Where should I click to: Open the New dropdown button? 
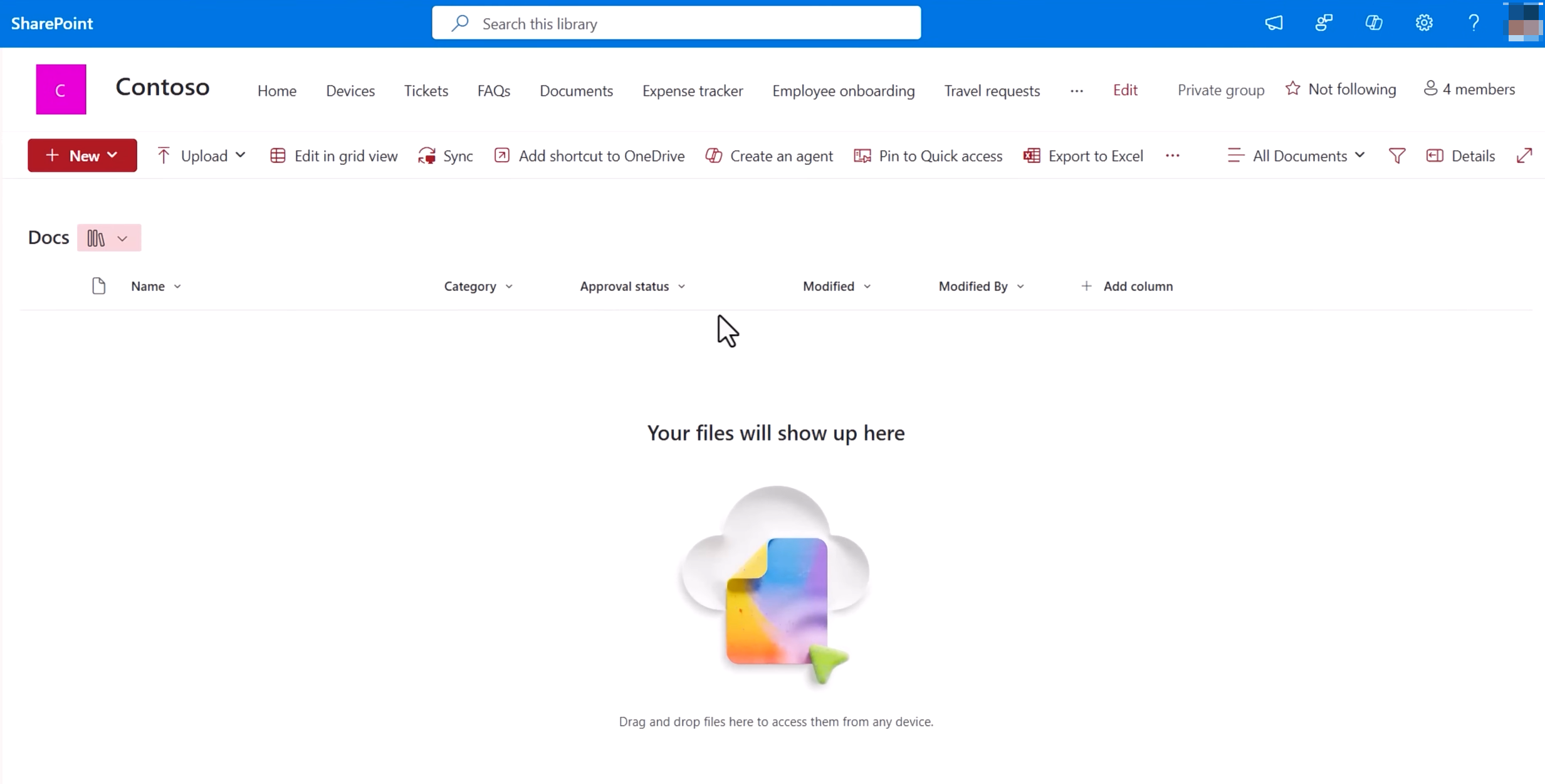coord(82,155)
